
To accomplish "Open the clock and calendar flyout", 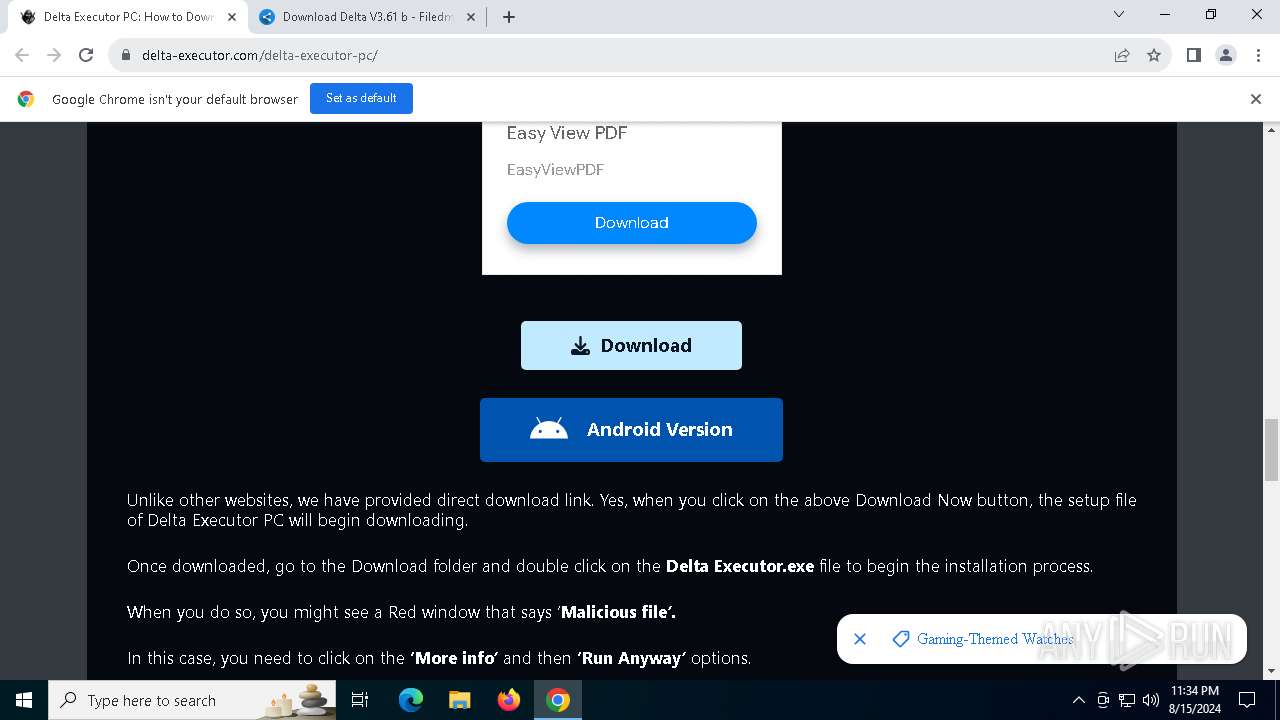I will [1194, 700].
